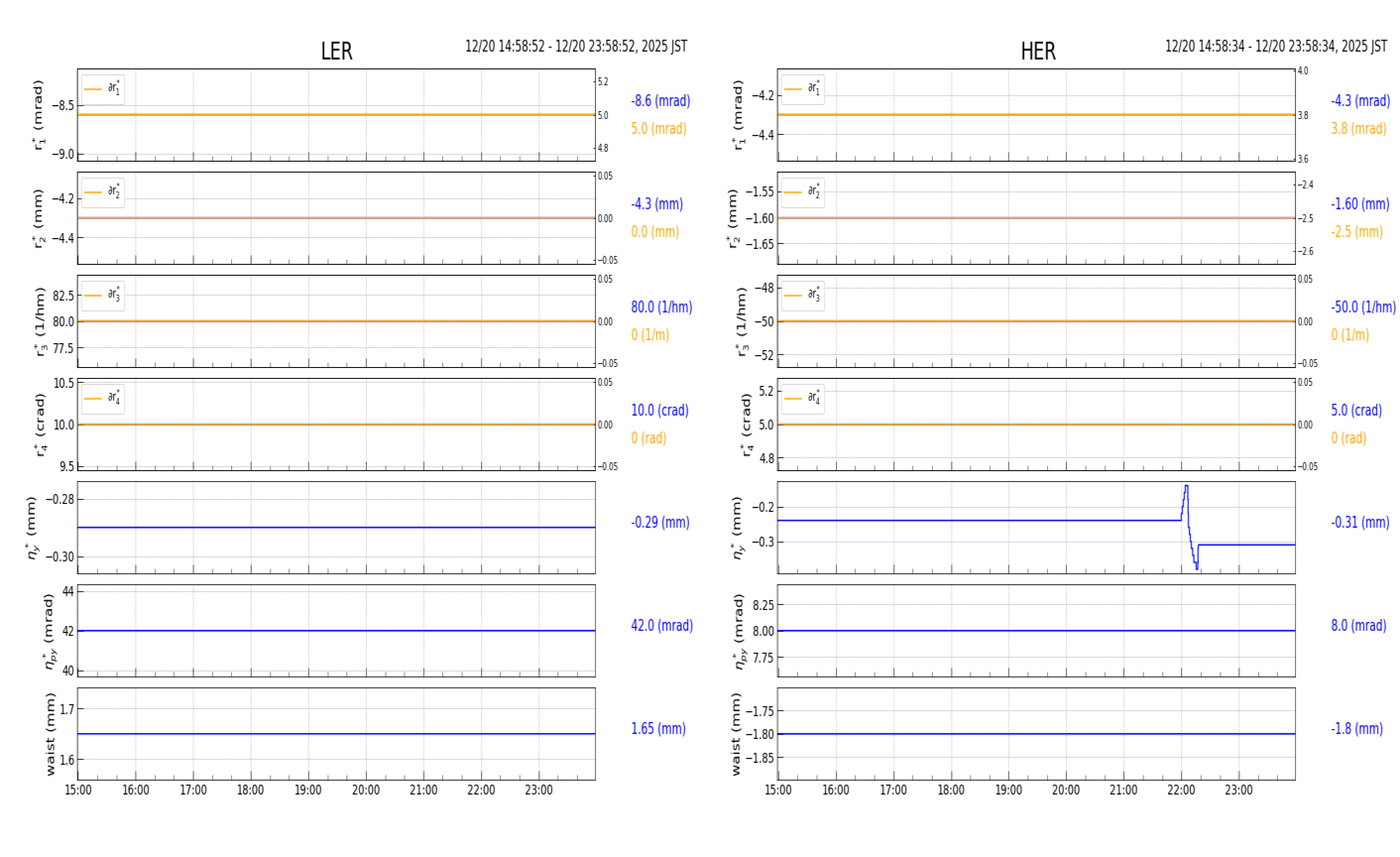The image size is (1400, 857).
Task: Click the orange 5.0 (mrad) value
Action: click(658, 129)
